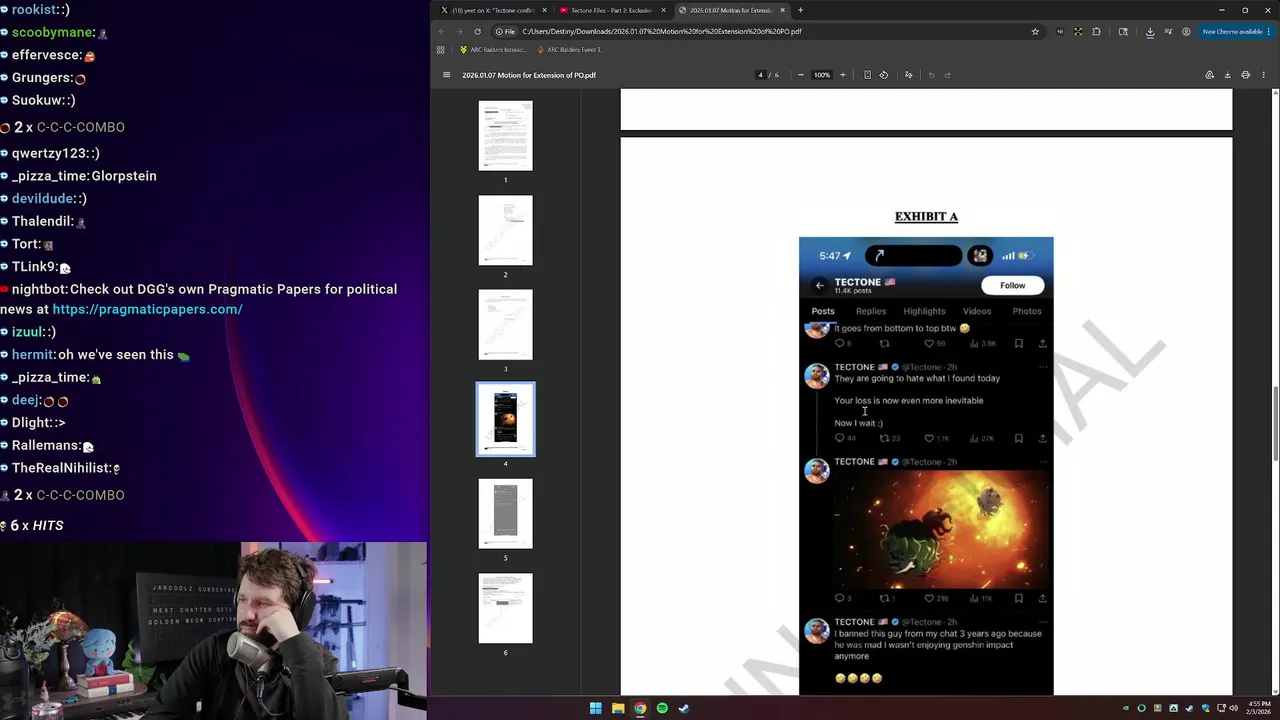Viewport: 1280px width, 720px height.
Task: Toggle the PDF sidebar menu icon
Action: click(x=446, y=75)
